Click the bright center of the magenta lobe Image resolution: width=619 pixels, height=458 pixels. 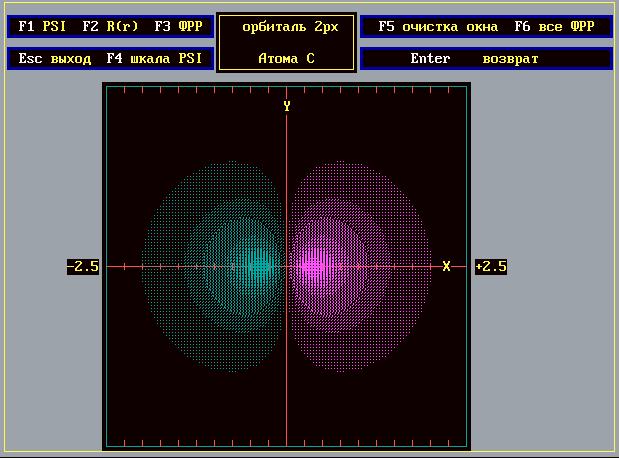[313, 267]
